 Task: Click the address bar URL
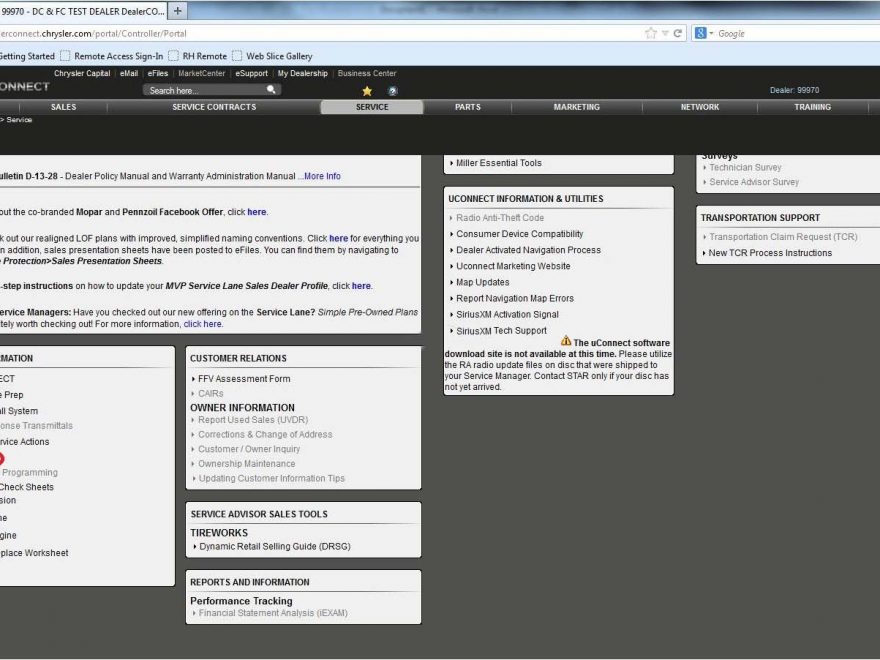[x=93, y=34]
